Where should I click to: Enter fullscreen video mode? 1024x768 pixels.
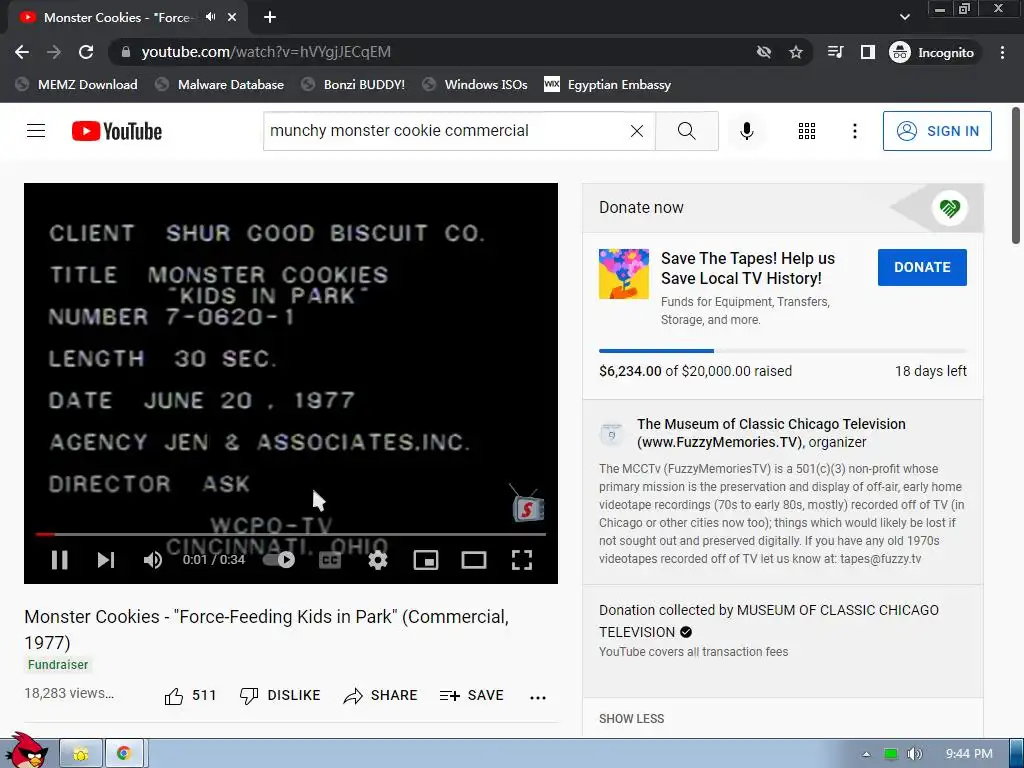(x=521, y=560)
